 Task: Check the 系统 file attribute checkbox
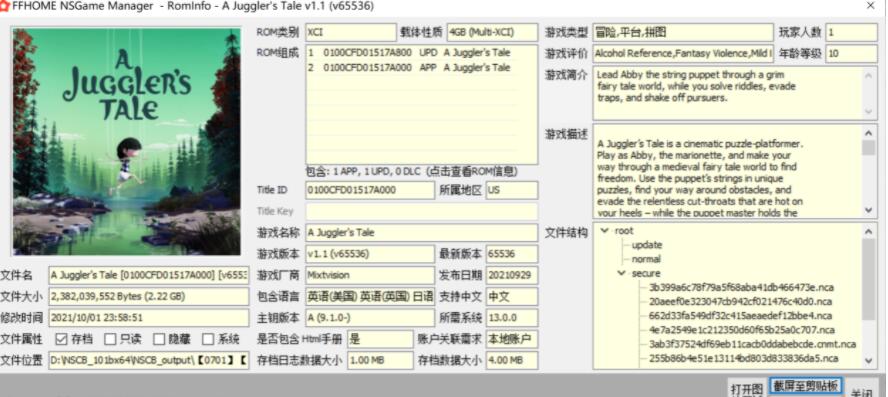208,339
